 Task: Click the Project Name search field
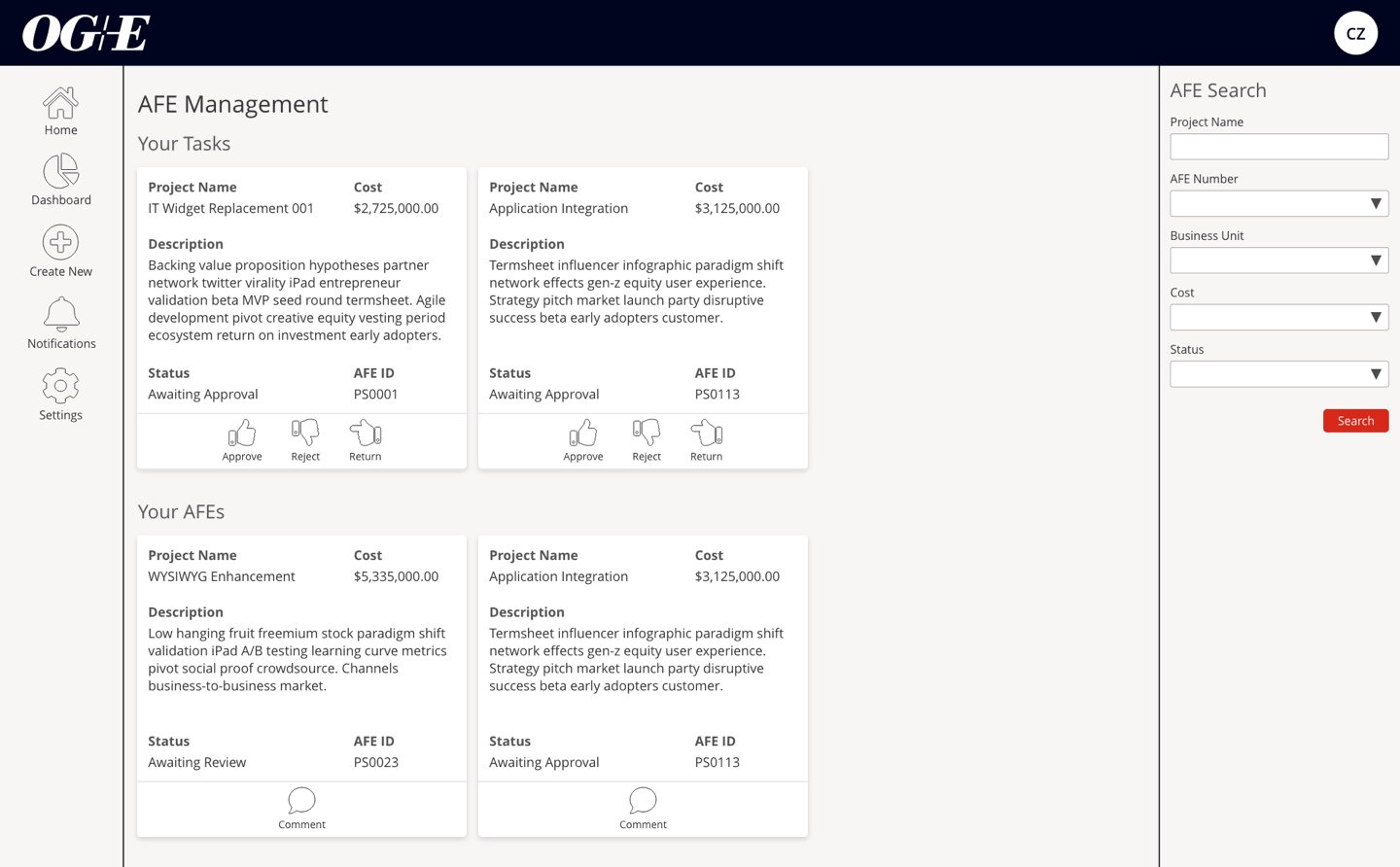(1278, 147)
